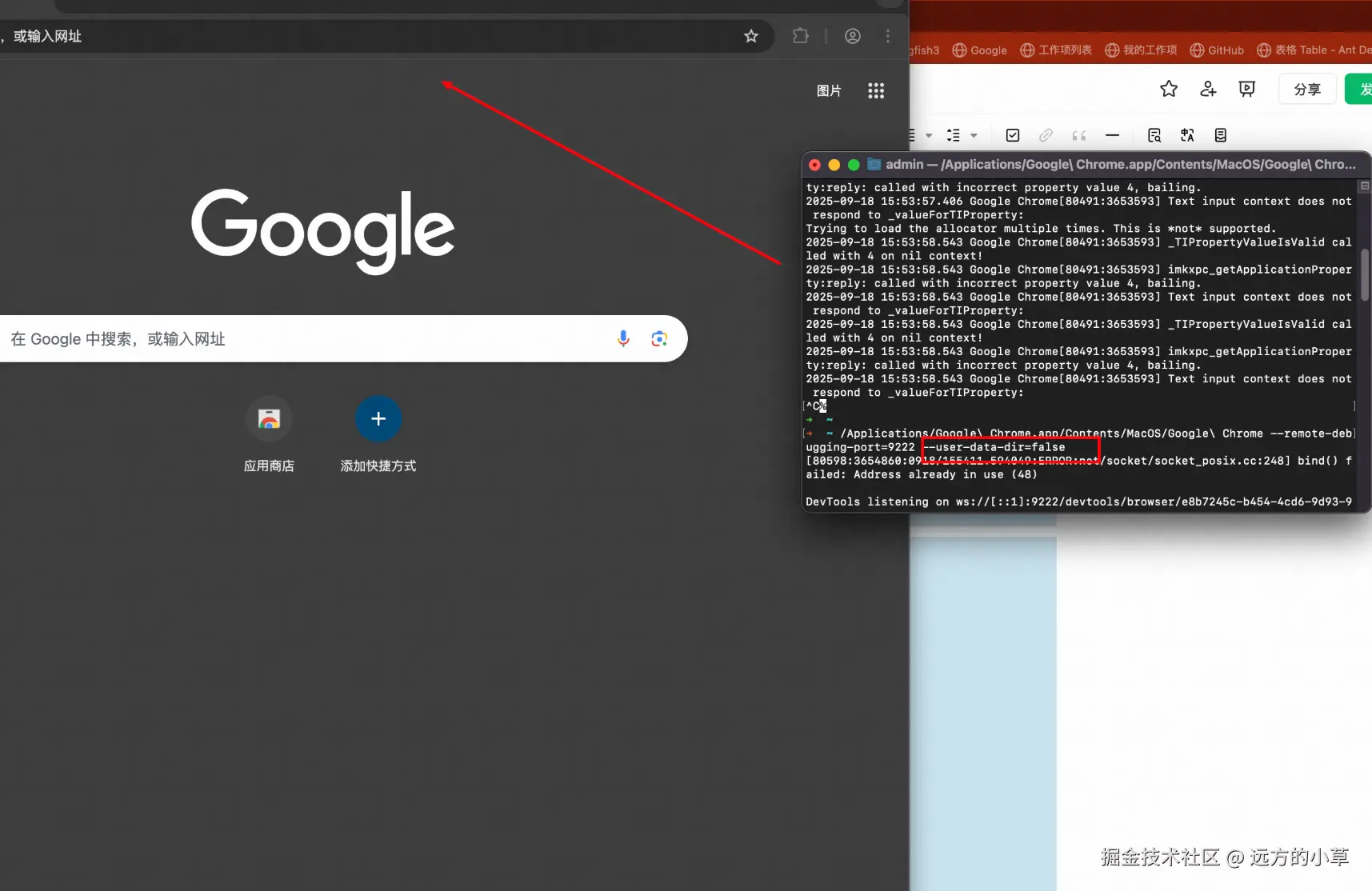This screenshot has height=891, width=1372.
Task: Click the terminal line 'DevTools listening on ws://'
Action: pos(1078,501)
